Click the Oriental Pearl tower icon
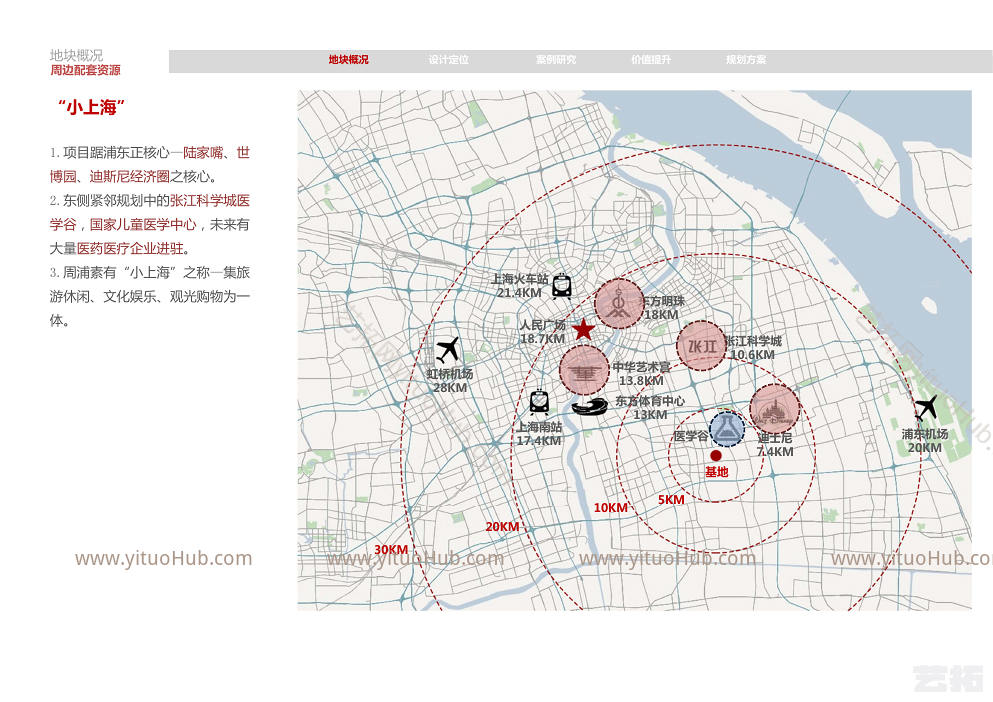The image size is (993, 702). [x=619, y=303]
